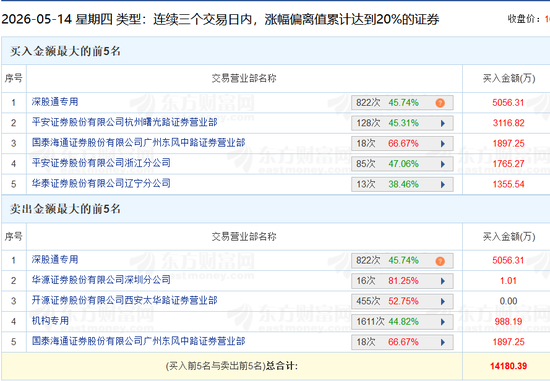Click the 822次 45.74% badge in sell list

[402, 261]
